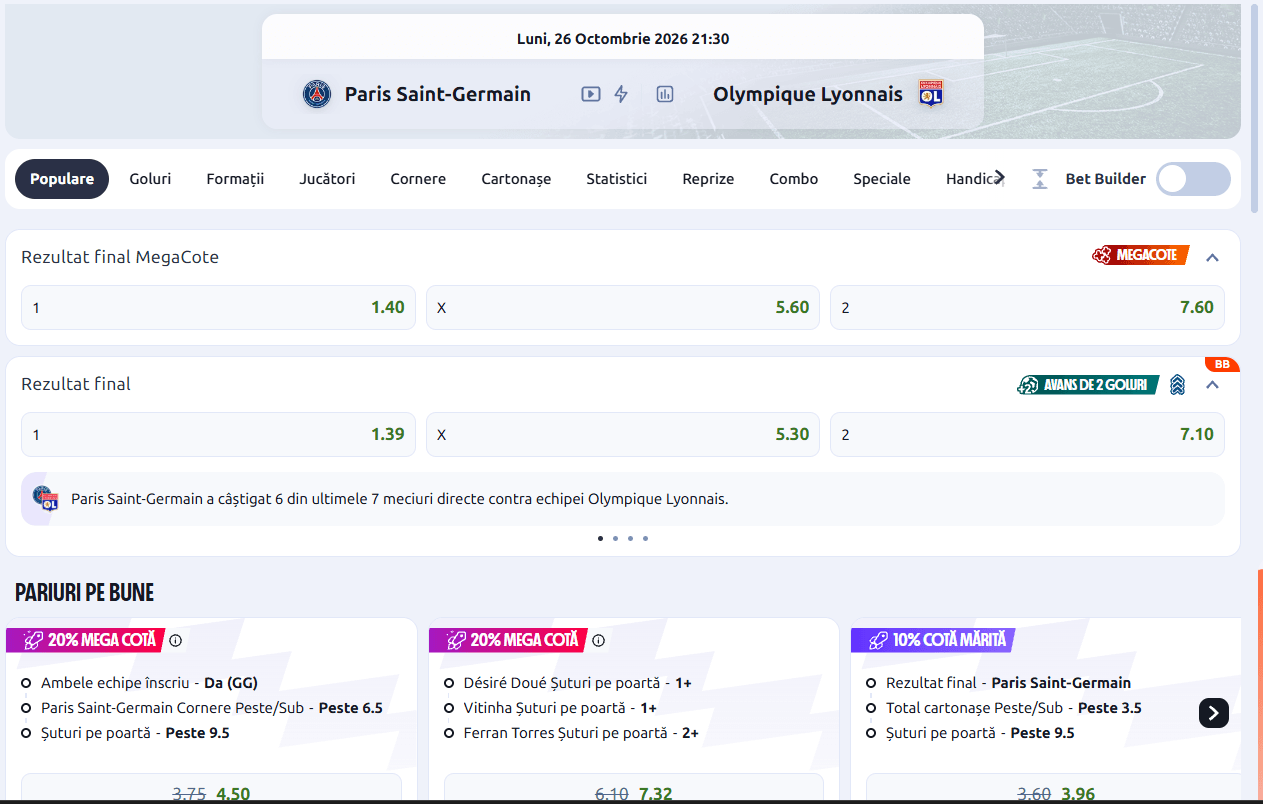This screenshot has height=804, width=1263.
Task: Open the match statistics chart icon
Action: click(x=665, y=94)
